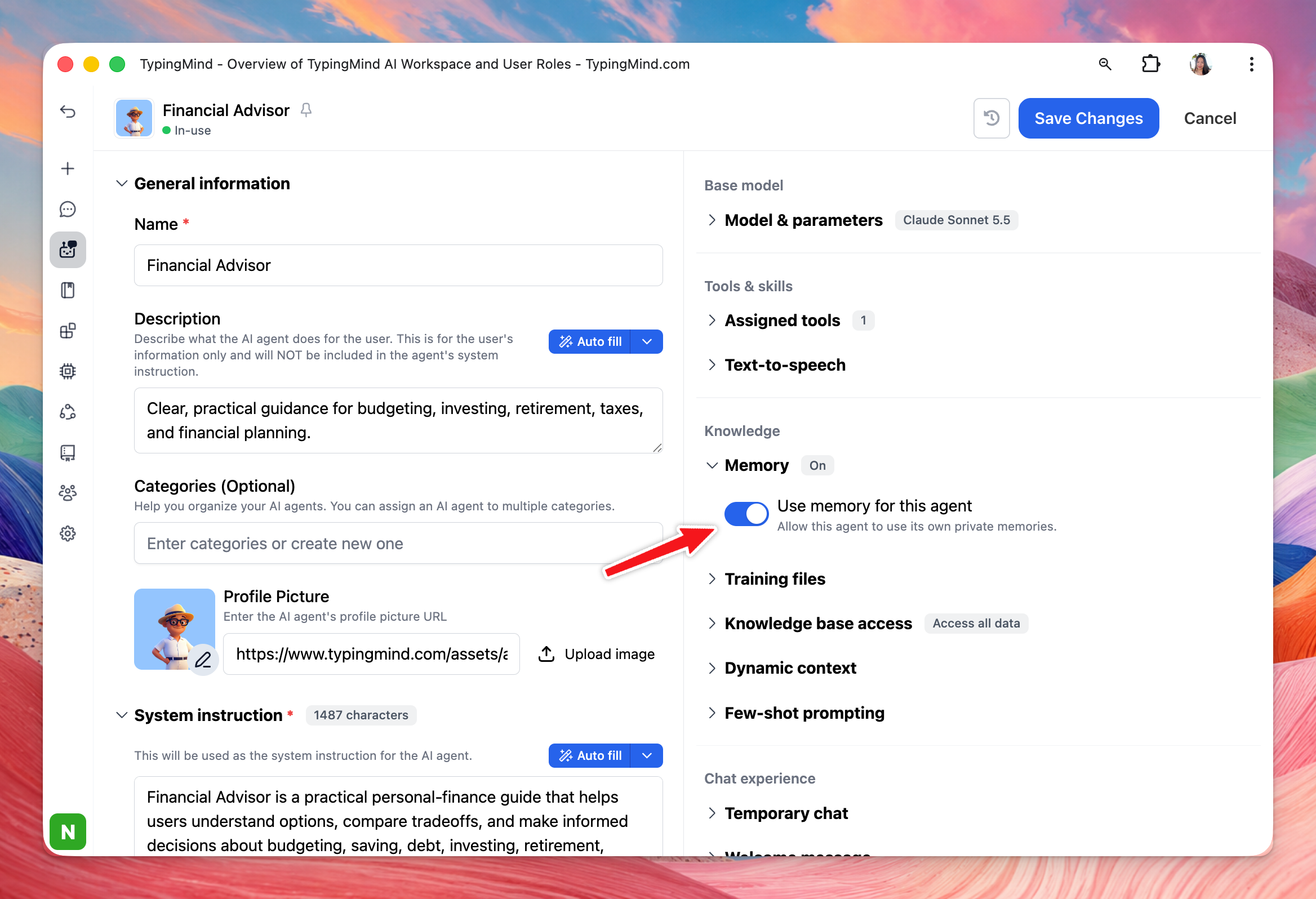The image size is (1316, 899).
Task: Open Description Auto fill dropdown arrow
Action: pos(647,342)
